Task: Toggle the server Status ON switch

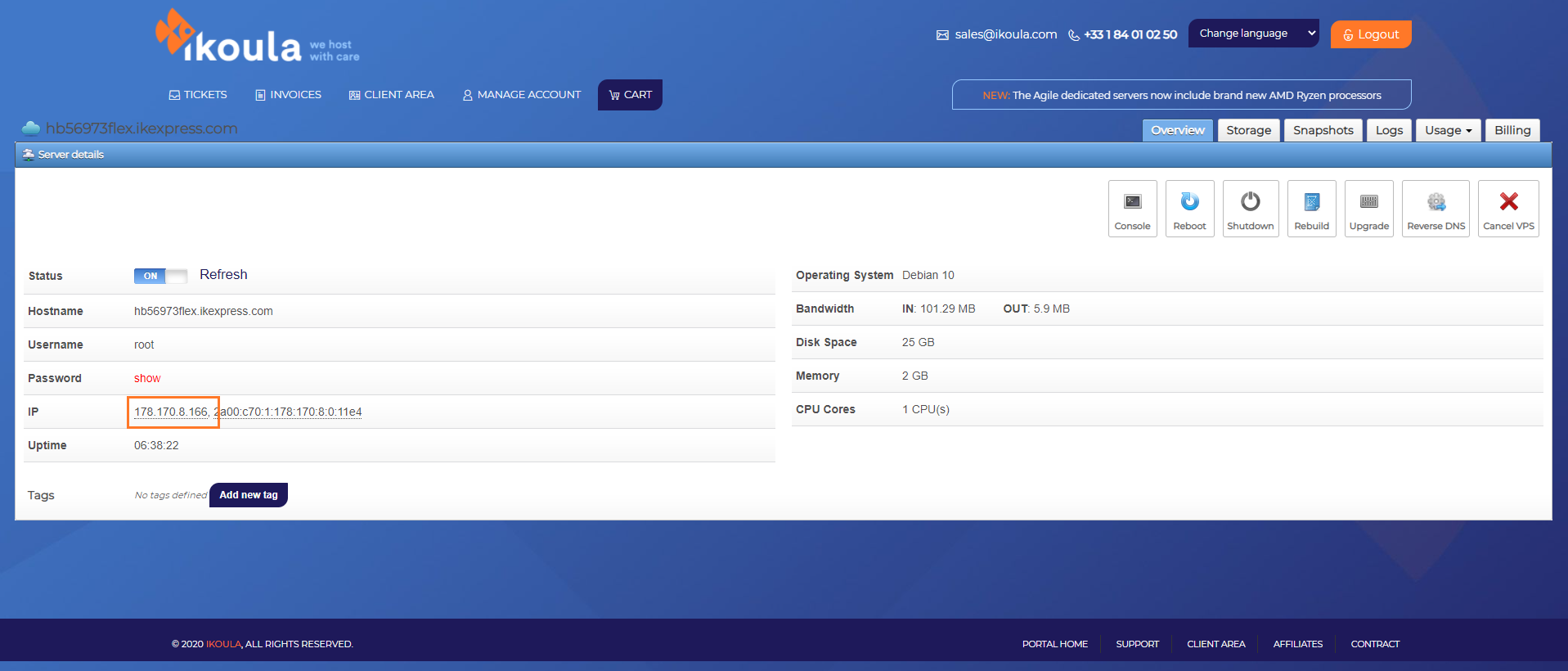Action: click(160, 276)
